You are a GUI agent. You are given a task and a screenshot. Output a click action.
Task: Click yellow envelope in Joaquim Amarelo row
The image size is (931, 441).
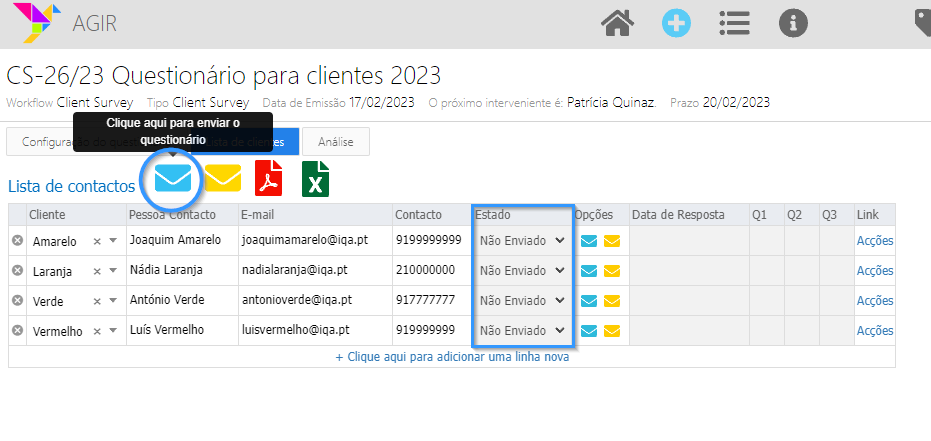tap(612, 241)
